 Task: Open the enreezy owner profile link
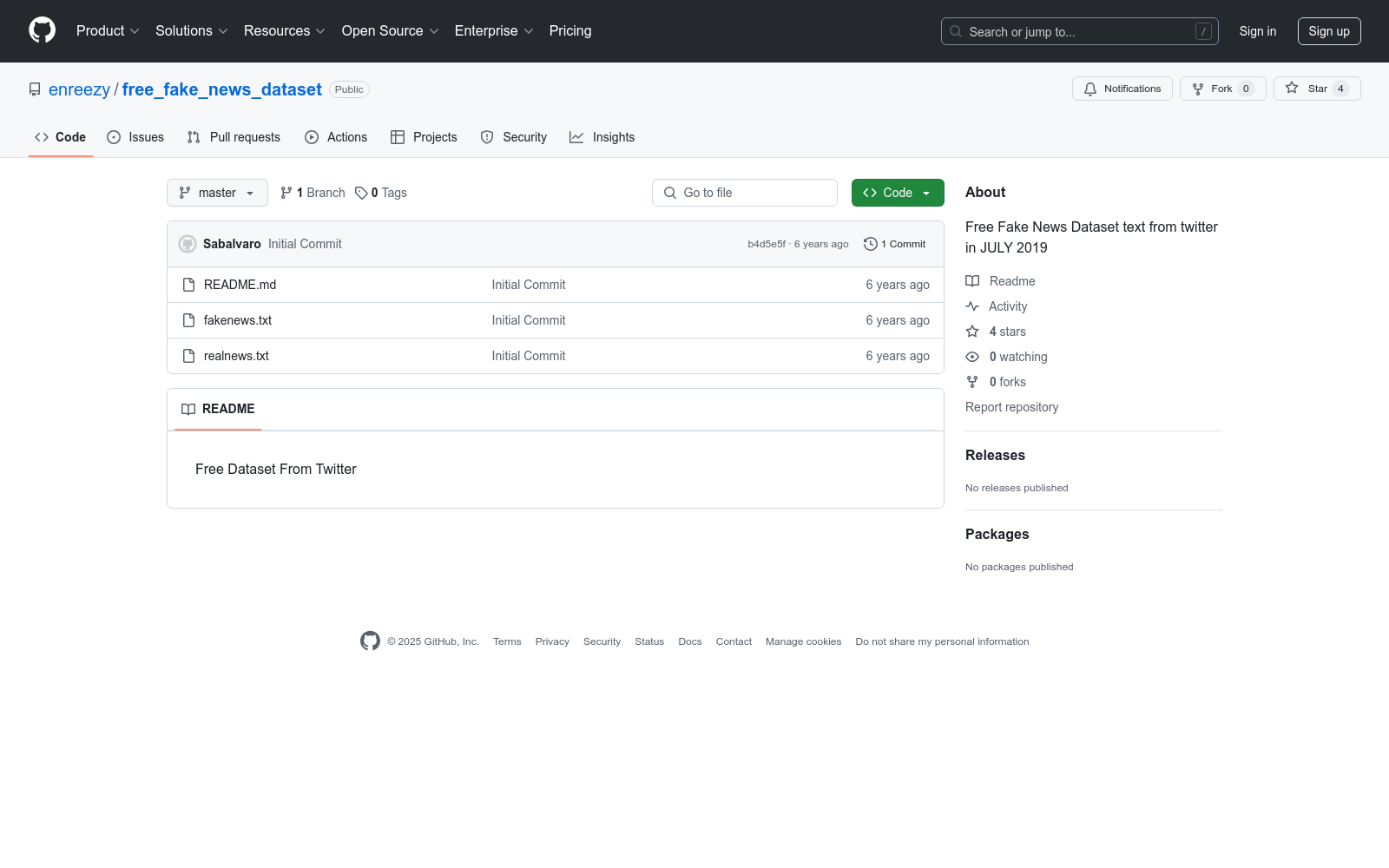pyautogui.click(x=79, y=89)
